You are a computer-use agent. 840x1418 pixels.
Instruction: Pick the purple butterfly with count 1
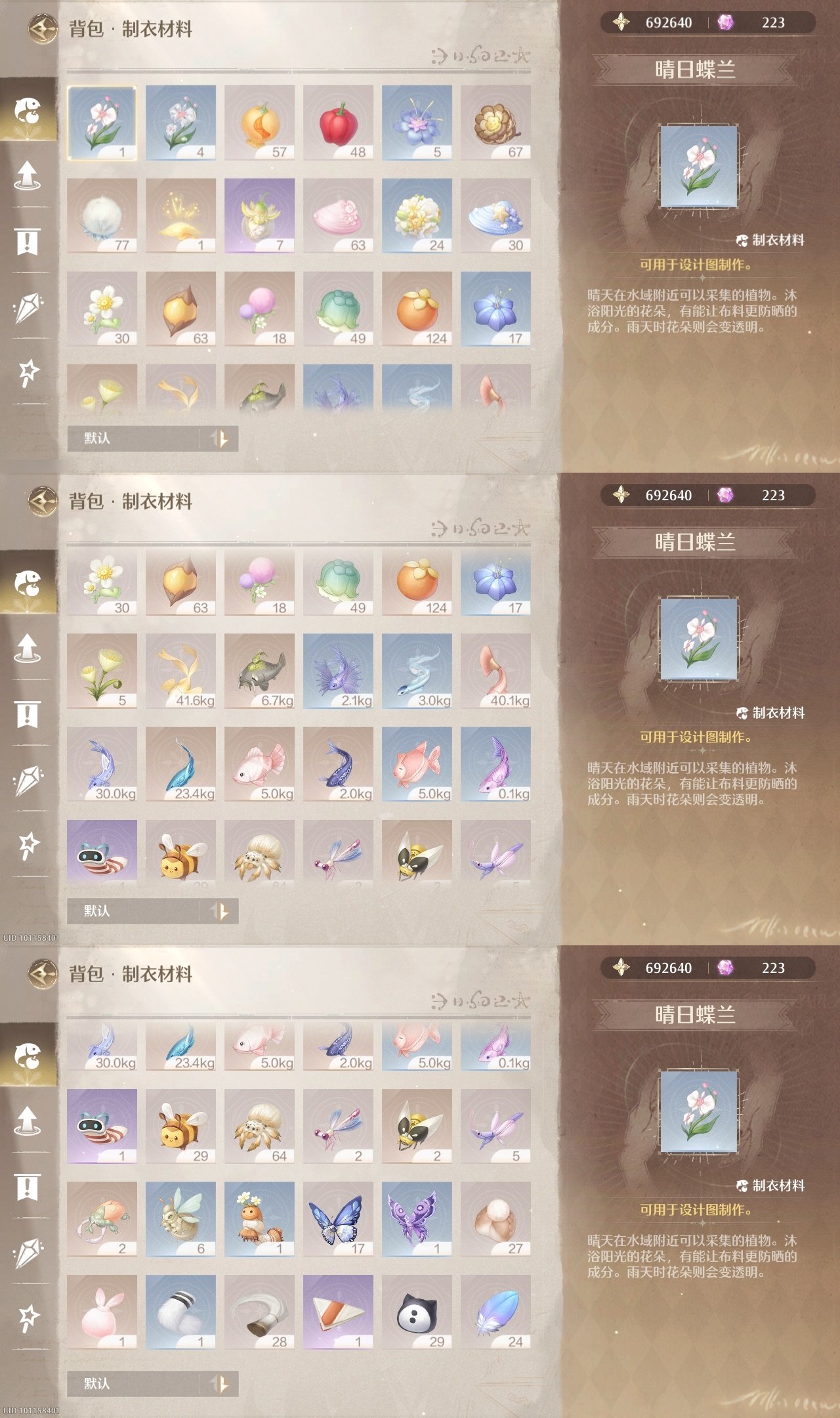[x=417, y=1219]
